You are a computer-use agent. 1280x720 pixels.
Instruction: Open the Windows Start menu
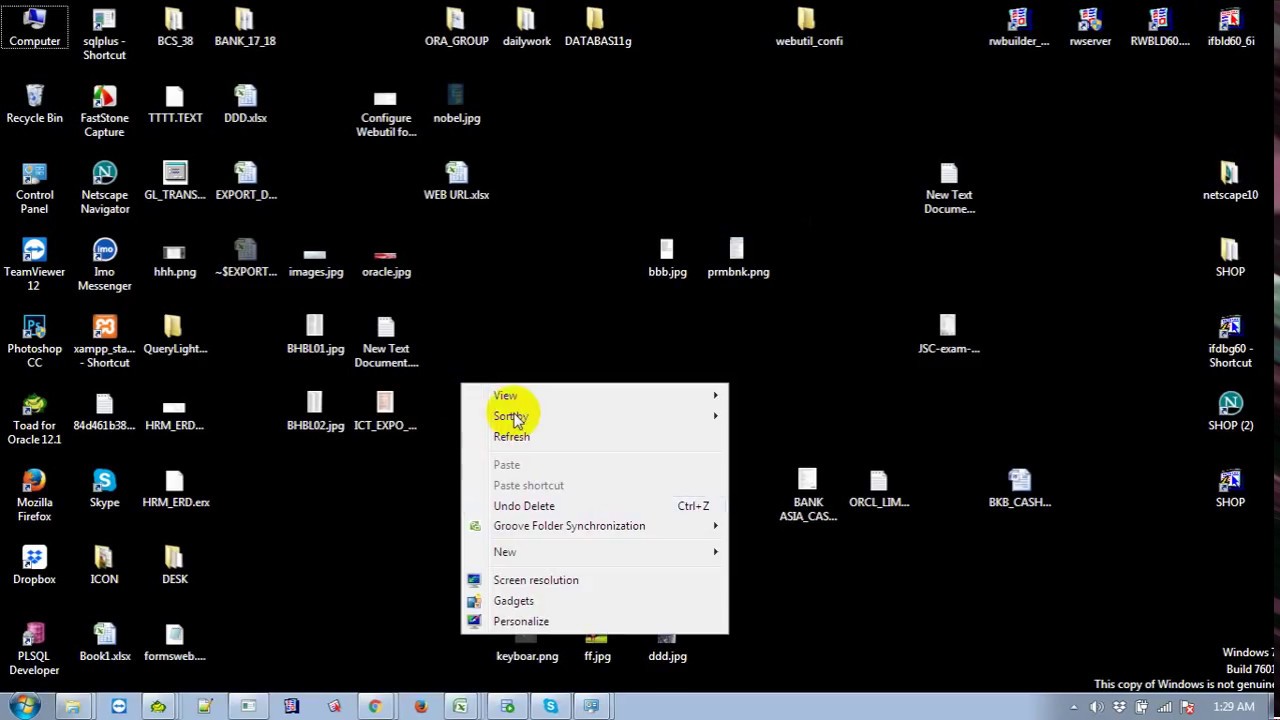click(24, 707)
